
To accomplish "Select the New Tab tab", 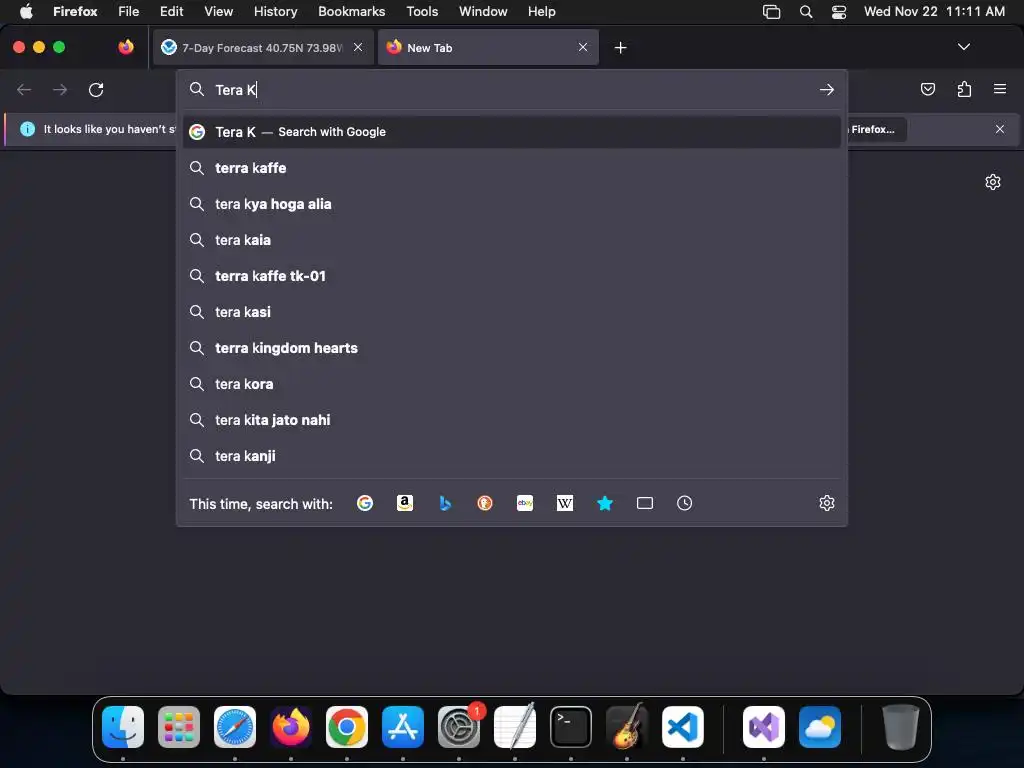I will (488, 47).
